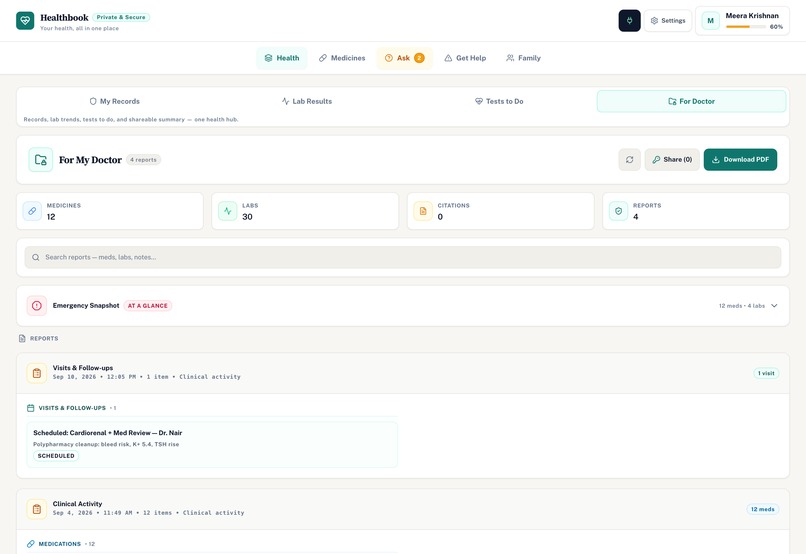Select the My Records sub-tab
The width and height of the screenshot is (806, 554).
coord(115,101)
